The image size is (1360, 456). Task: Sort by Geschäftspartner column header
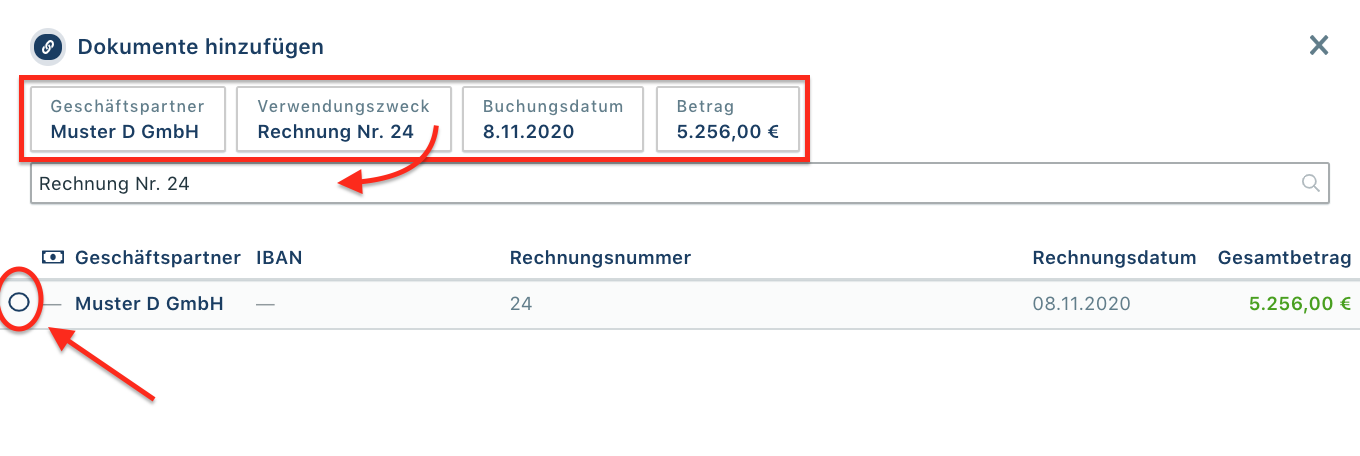pos(158,258)
